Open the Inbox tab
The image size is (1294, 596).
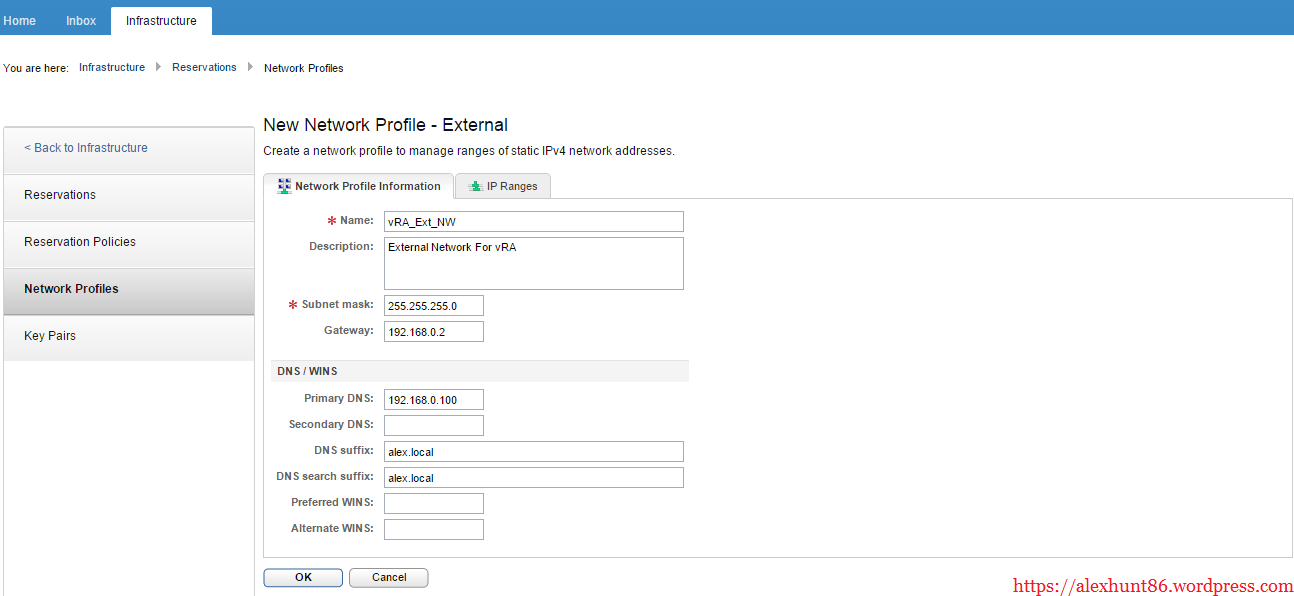coord(81,20)
